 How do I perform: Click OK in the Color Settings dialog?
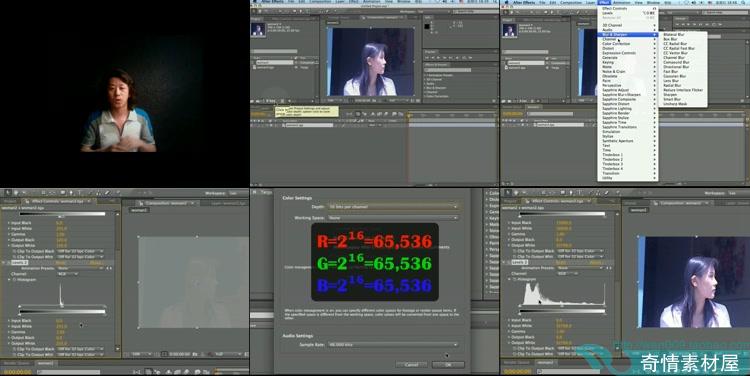click(448, 365)
